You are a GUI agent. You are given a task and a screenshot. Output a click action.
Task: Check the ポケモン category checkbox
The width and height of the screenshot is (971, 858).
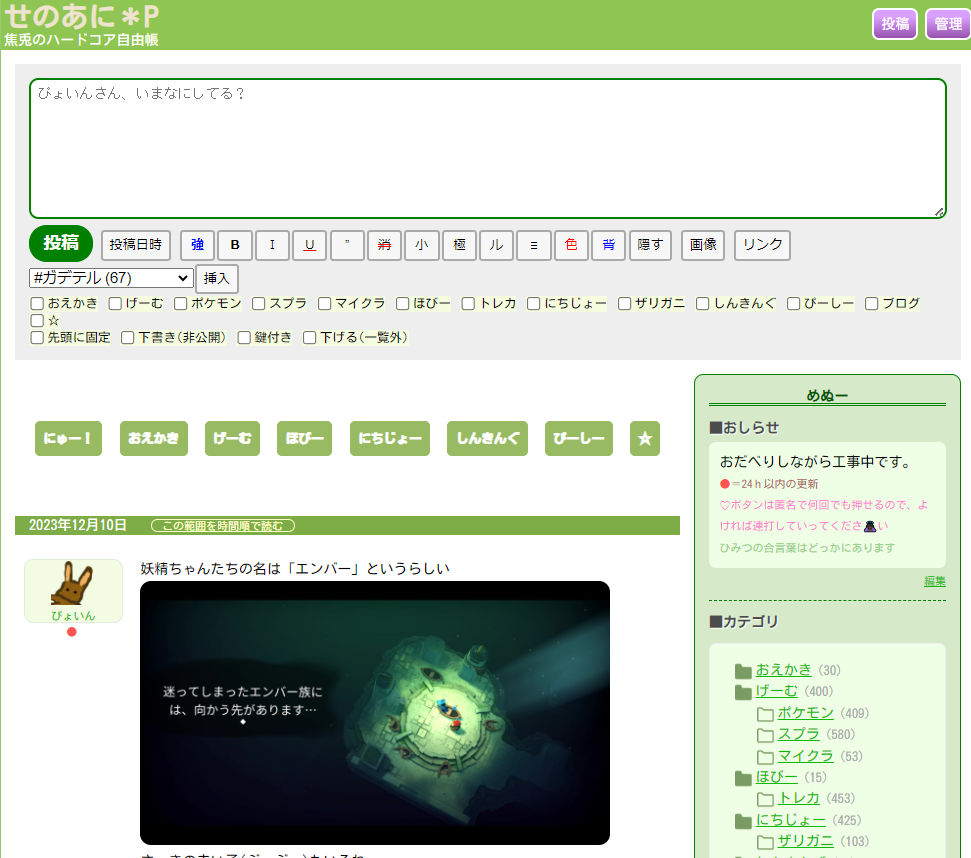click(180, 303)
